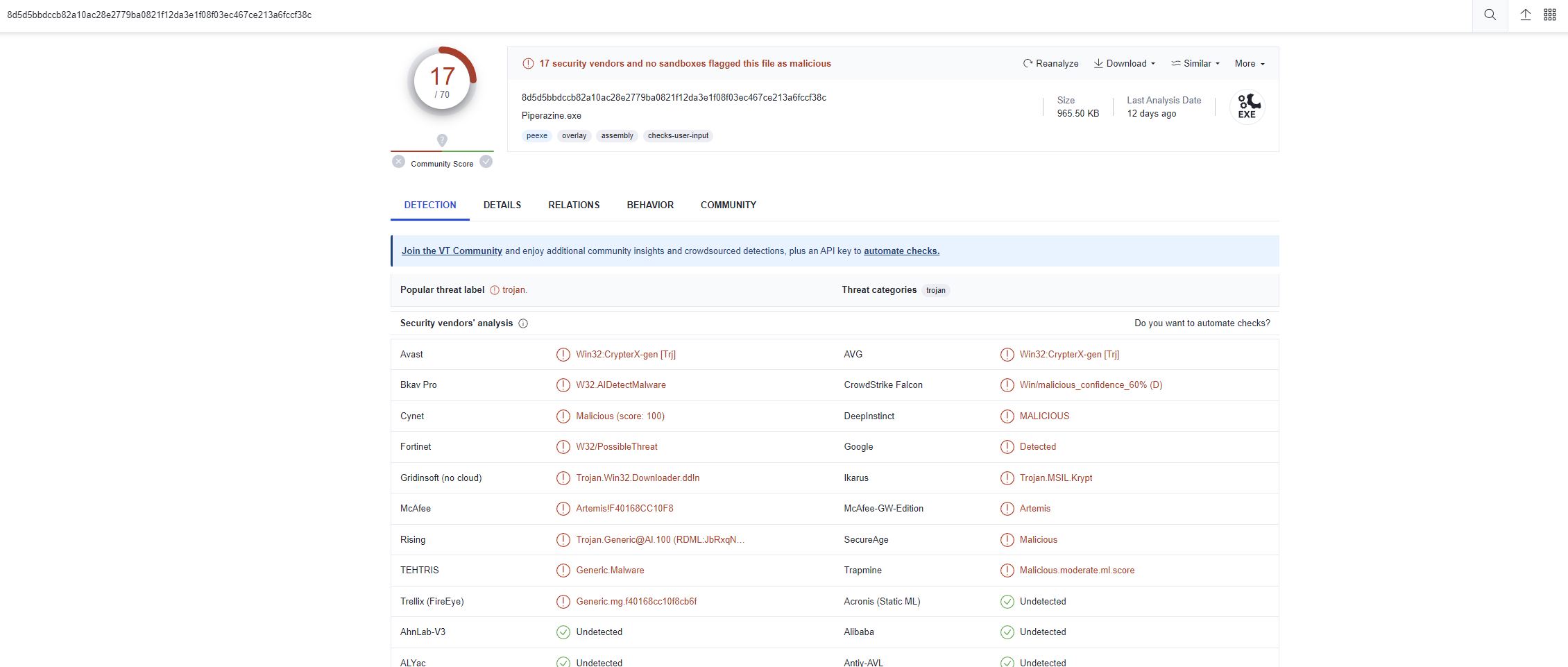Viewport: 1568px width, 667px height.
Task: Click the alert icon beside Trapmine result
Action: 1007,571
